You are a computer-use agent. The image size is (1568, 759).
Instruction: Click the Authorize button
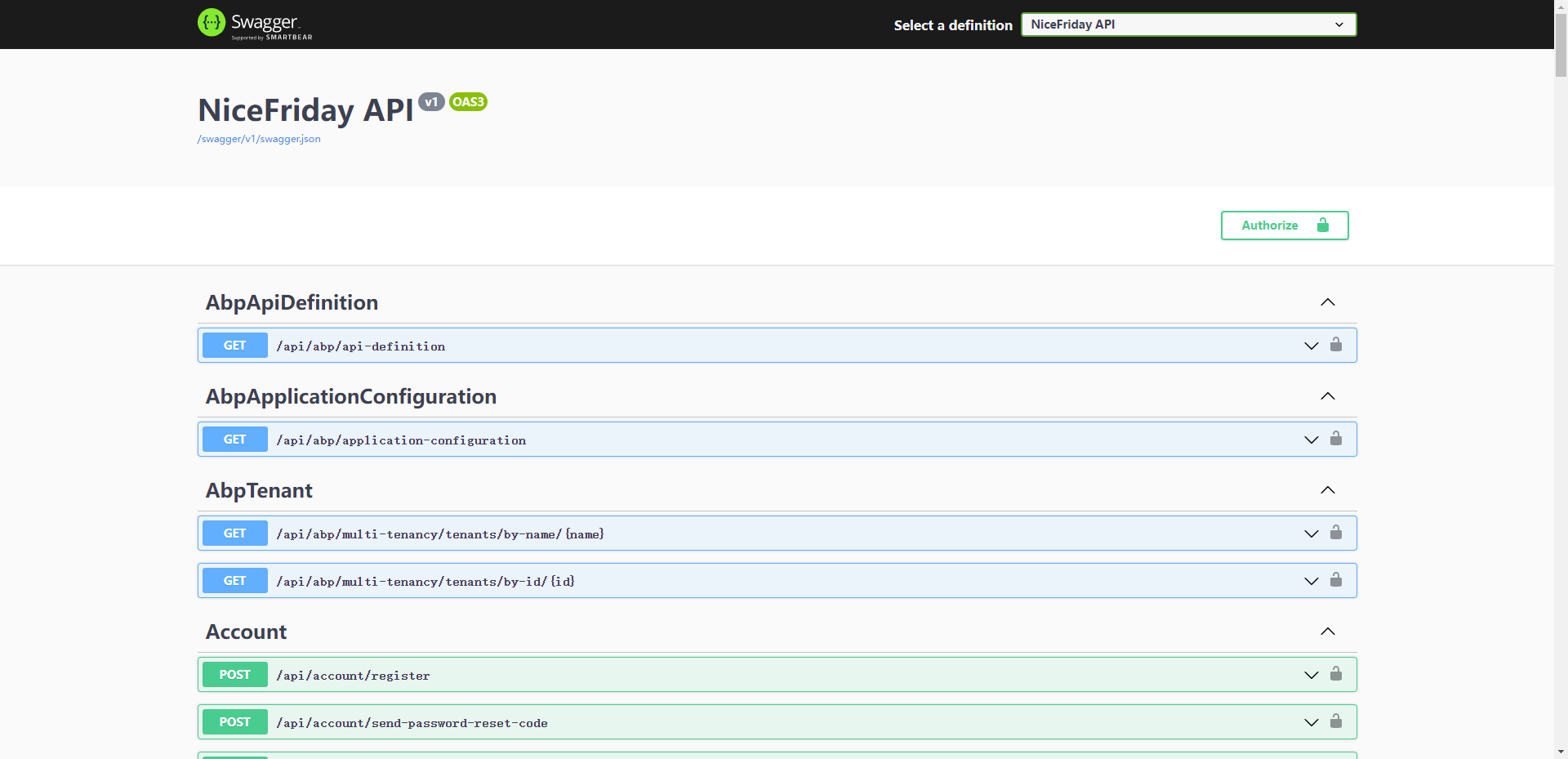coord(1285,225)
